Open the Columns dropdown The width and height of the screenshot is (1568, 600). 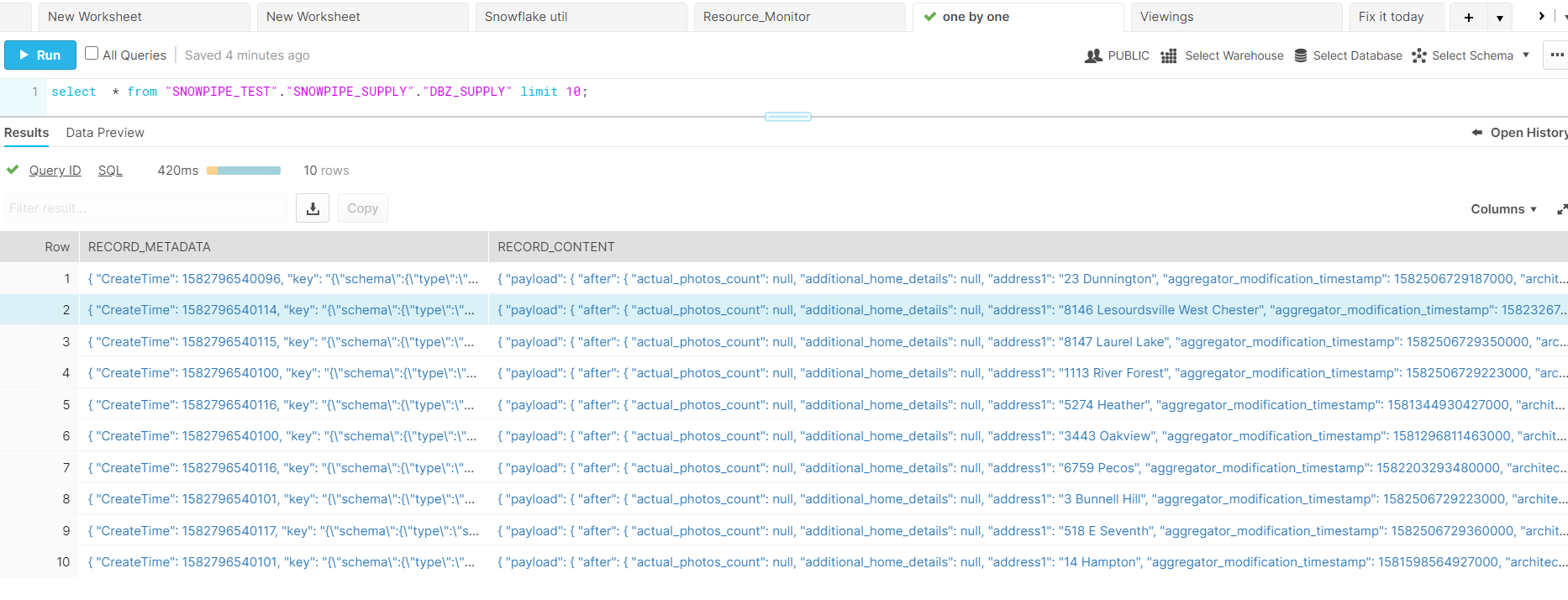1503,209
